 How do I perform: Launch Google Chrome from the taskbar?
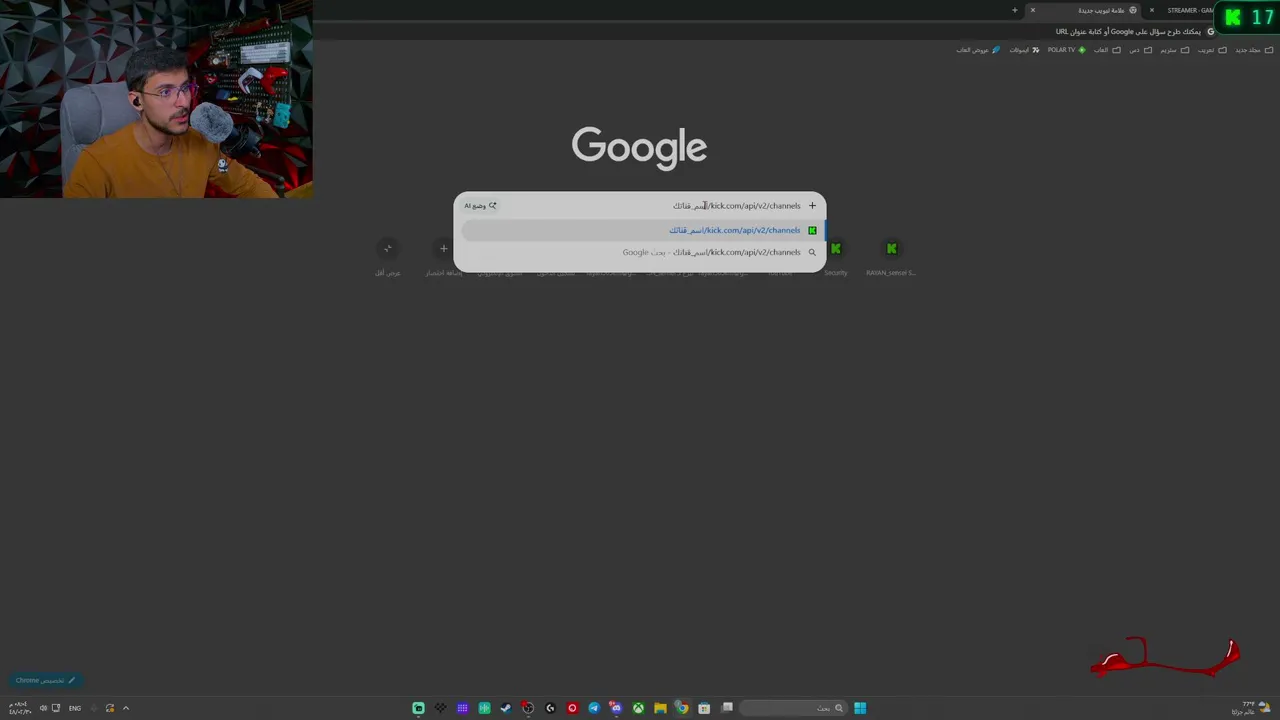[x=682, y=708]
